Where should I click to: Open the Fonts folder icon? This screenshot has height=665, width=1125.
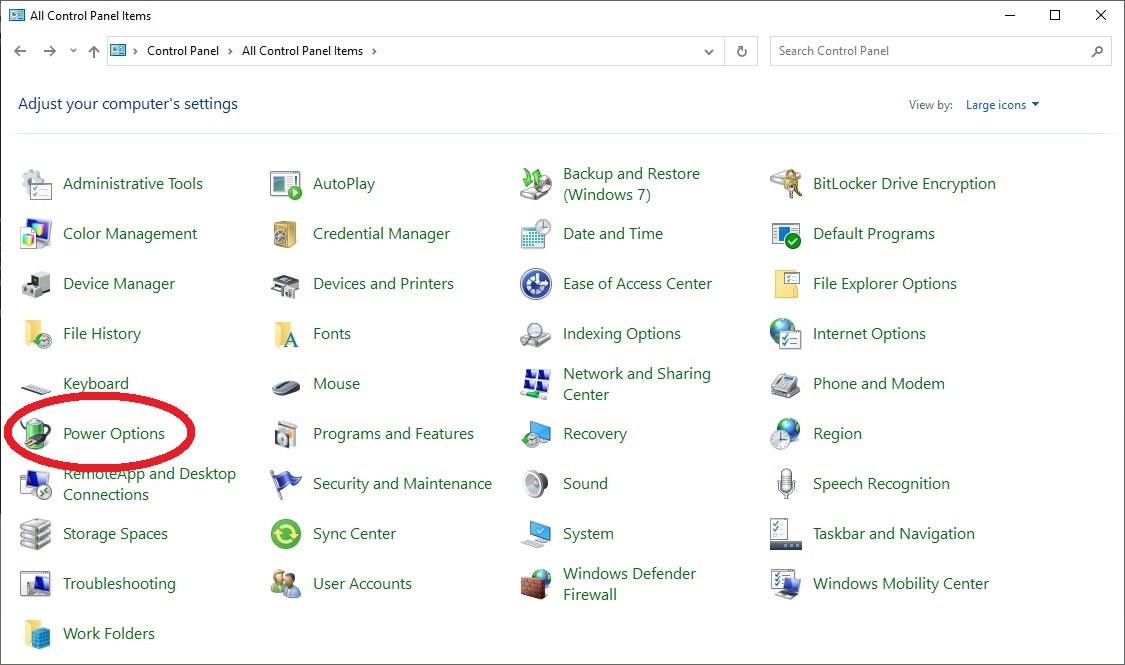pyautogui.click(x=286, y=334)
